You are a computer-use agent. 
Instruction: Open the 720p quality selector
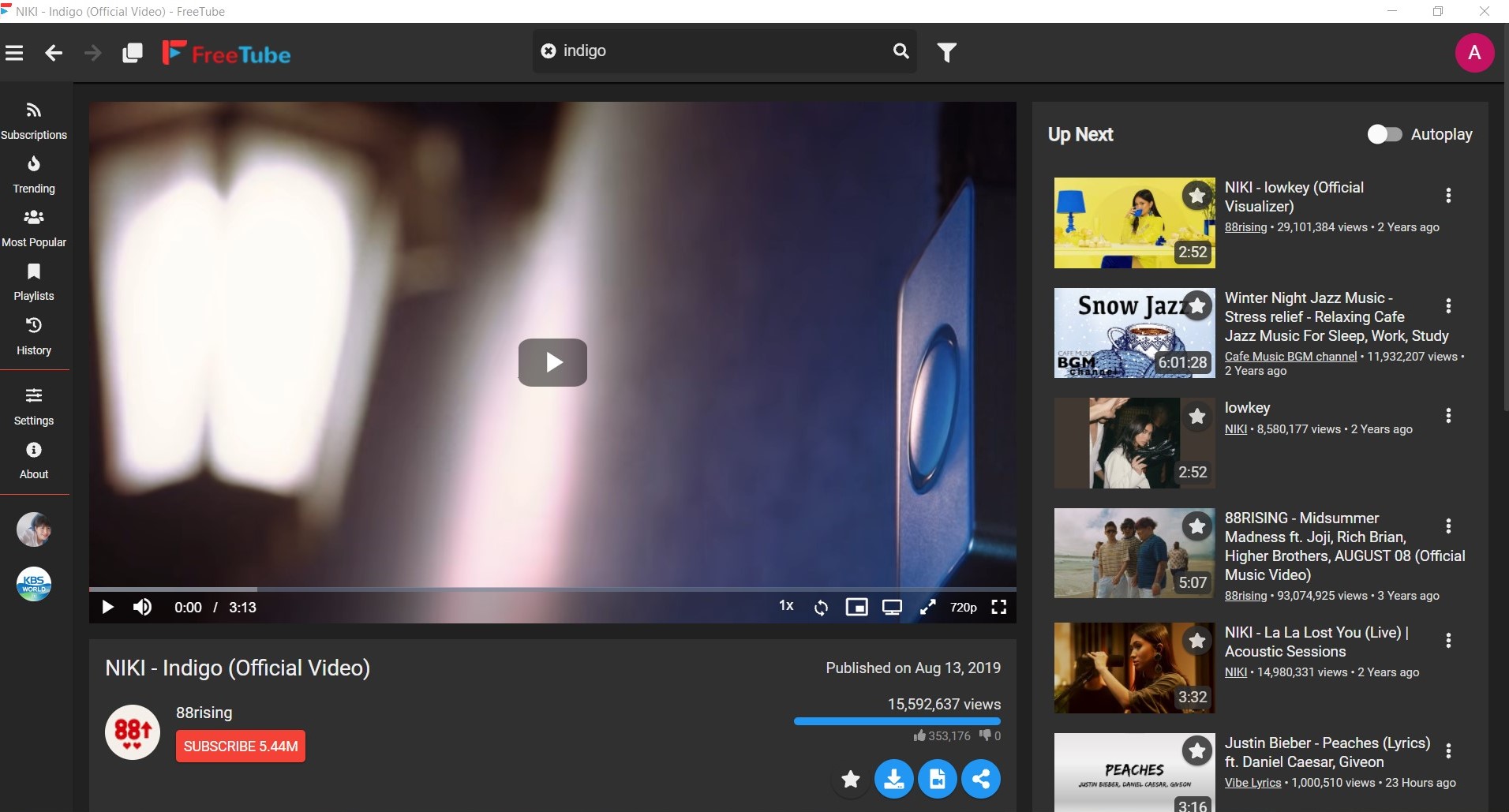(964, 607)
